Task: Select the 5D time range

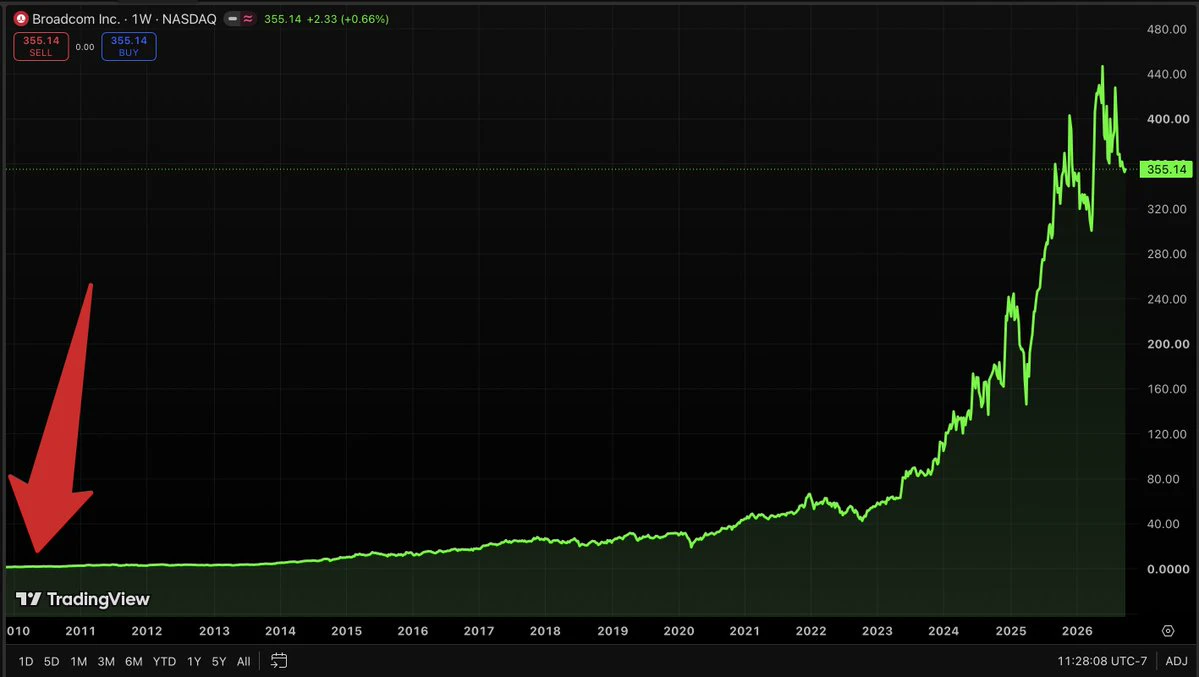Action: (x=51, y=662)
